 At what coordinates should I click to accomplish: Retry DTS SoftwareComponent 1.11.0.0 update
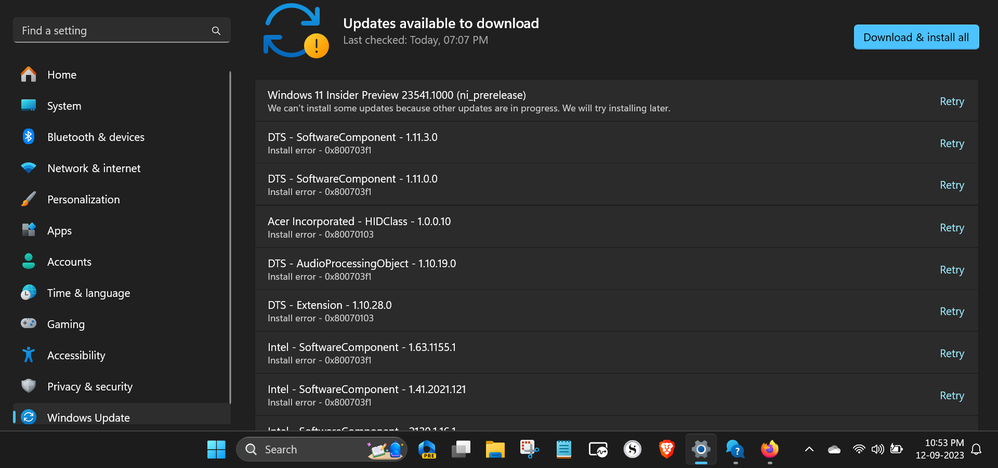[952, 185]
